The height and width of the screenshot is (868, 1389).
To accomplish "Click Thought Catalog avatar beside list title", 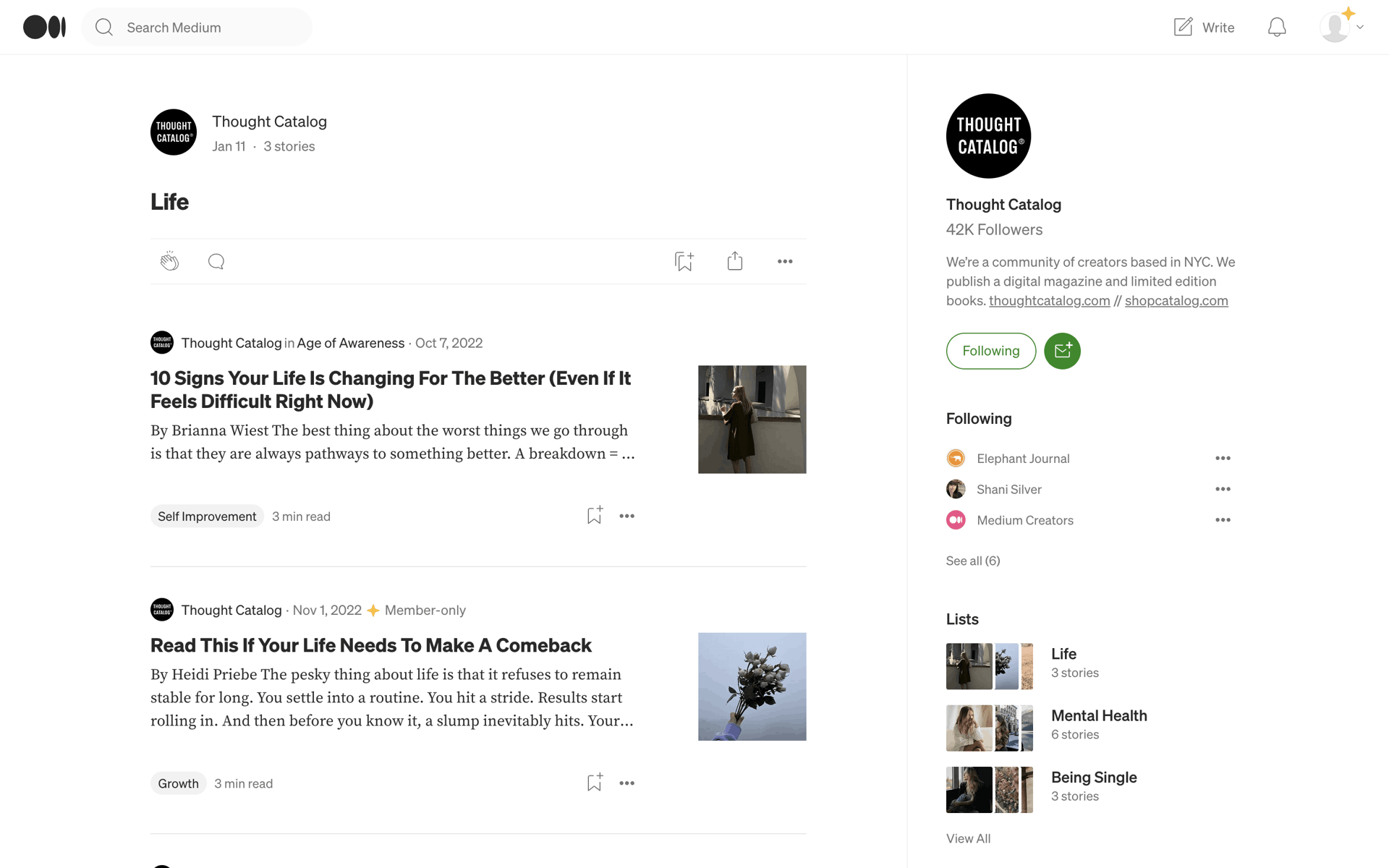I will point(174,132).
